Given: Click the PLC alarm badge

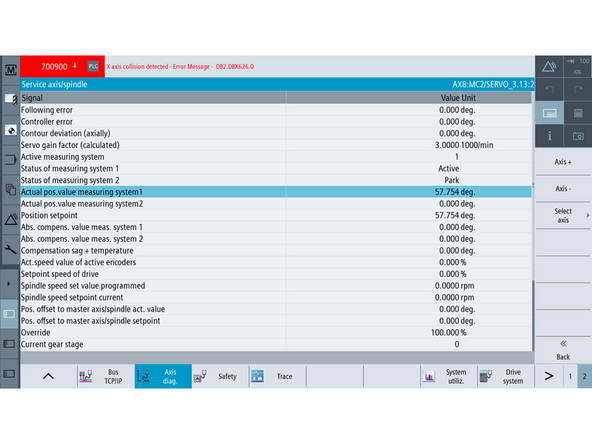Looking at the screenshot, I should point(93,66).
